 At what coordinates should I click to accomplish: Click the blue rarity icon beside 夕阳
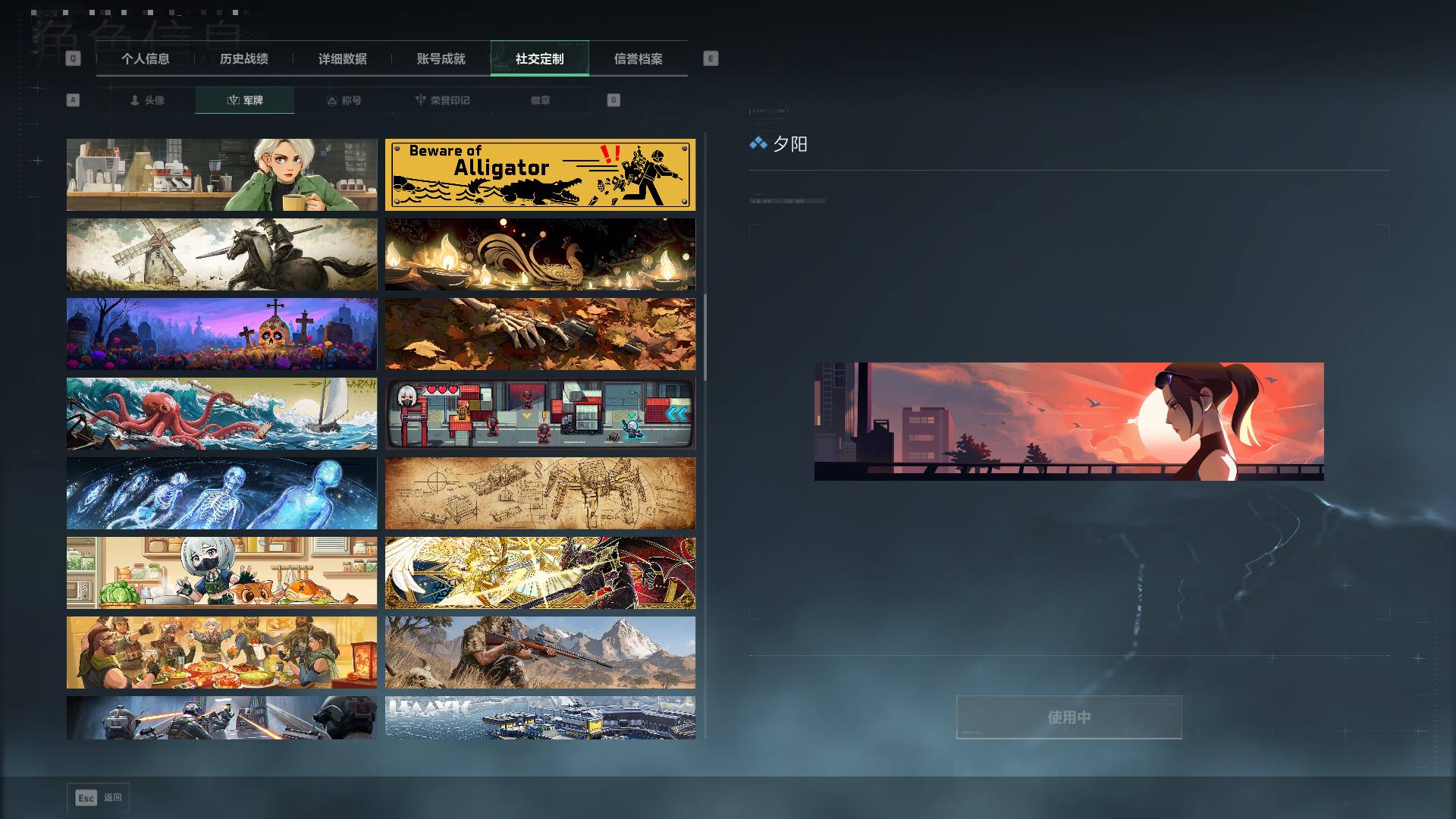pos(758,143)
